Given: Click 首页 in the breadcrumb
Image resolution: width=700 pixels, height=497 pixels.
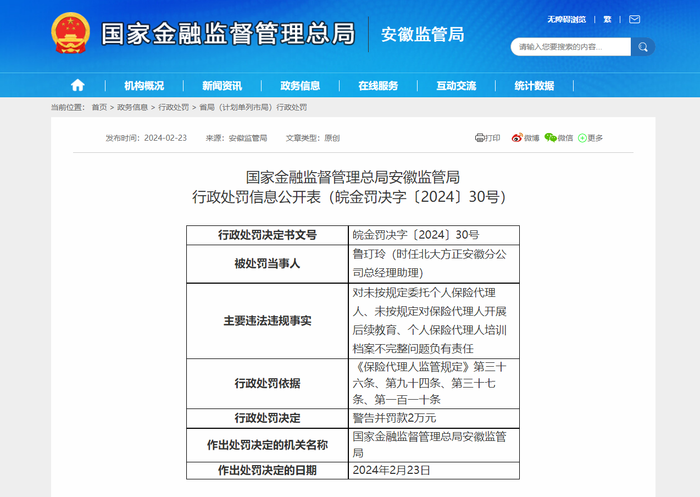Looking at the screenshot, I should pos(99,107).
